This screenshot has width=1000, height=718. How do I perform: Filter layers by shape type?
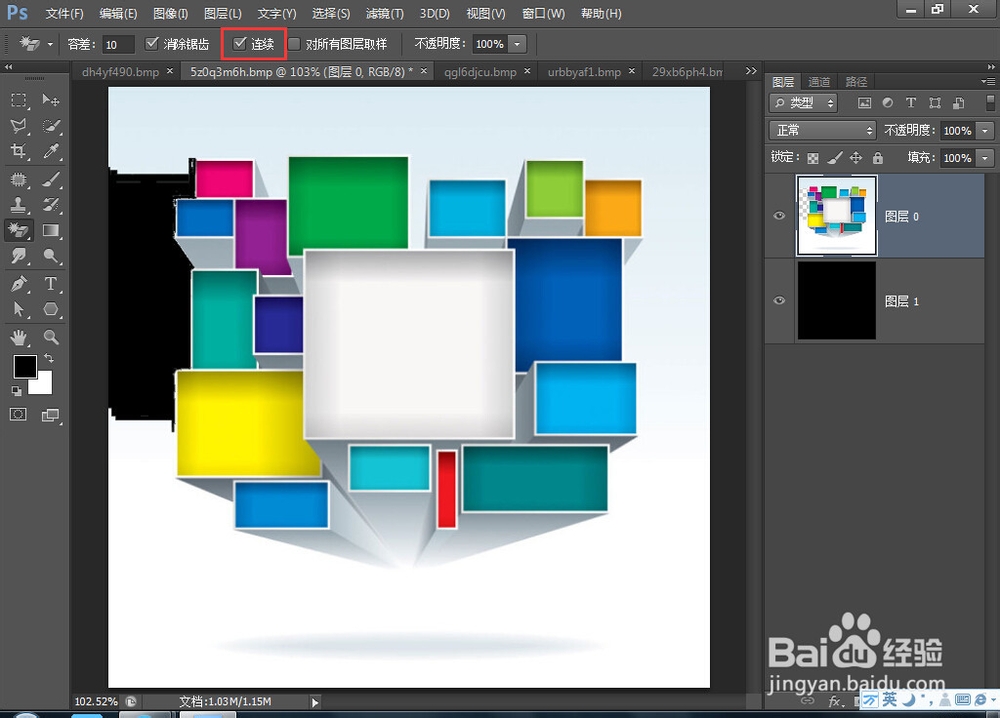(935, 103)
